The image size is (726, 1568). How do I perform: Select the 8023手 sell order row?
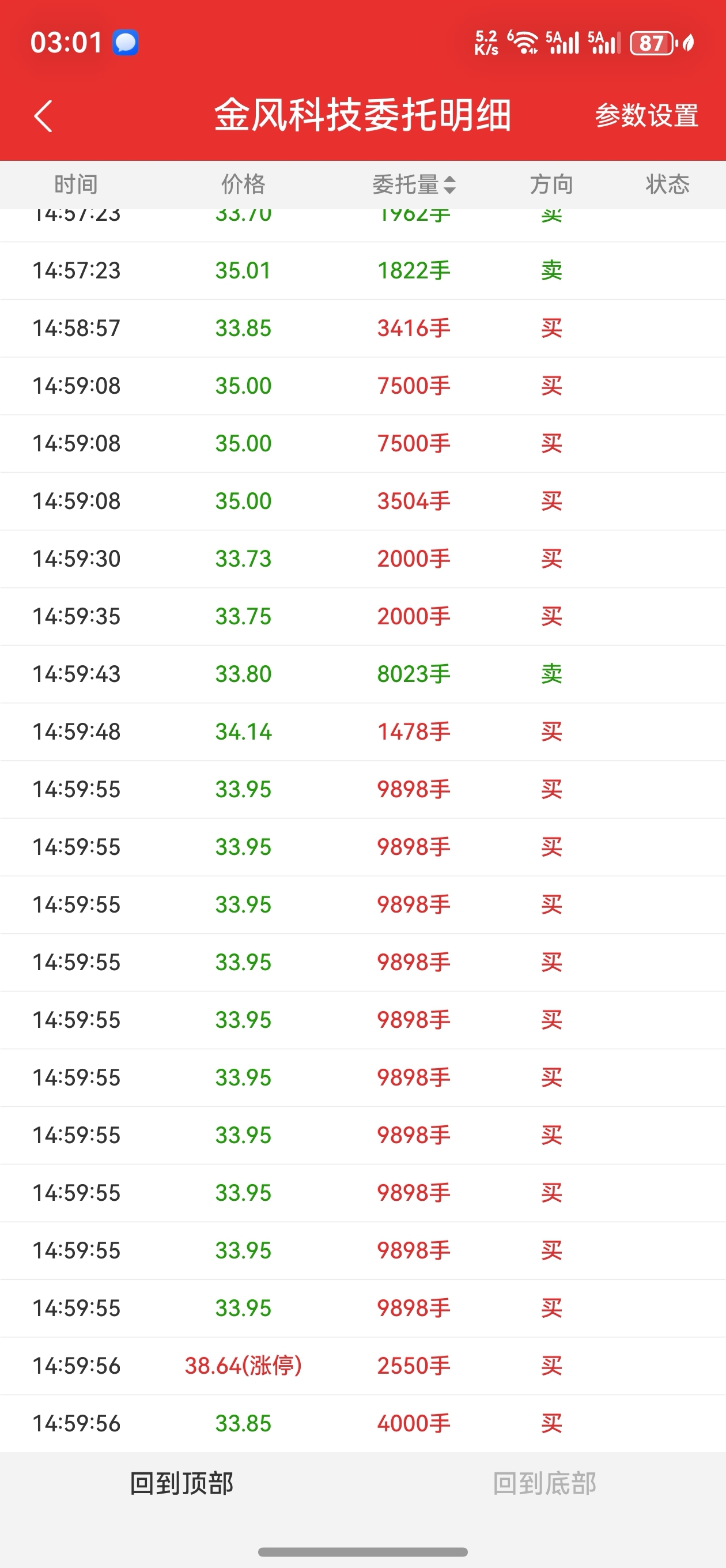[x=362, y=674]
